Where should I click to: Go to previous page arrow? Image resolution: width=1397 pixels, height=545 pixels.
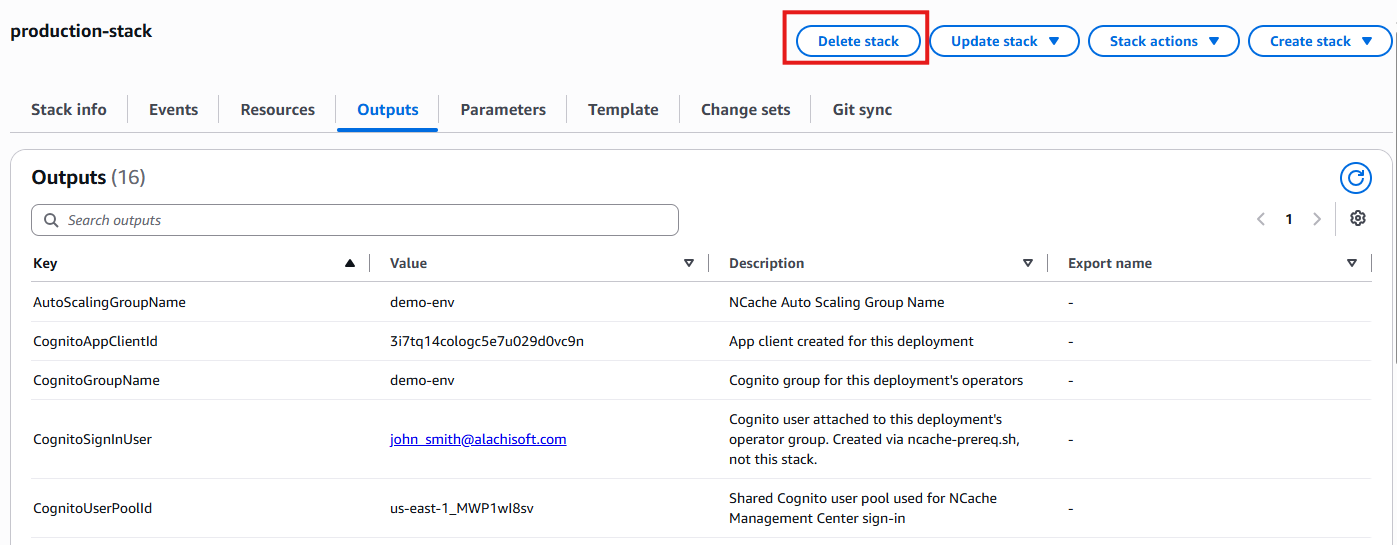(1261, 219)
